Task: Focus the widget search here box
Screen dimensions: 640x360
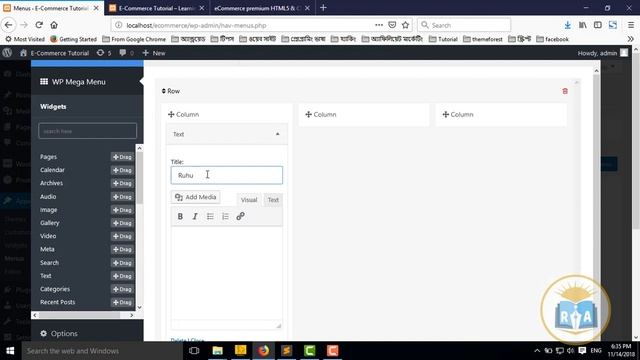Action: tap(87, 131)
